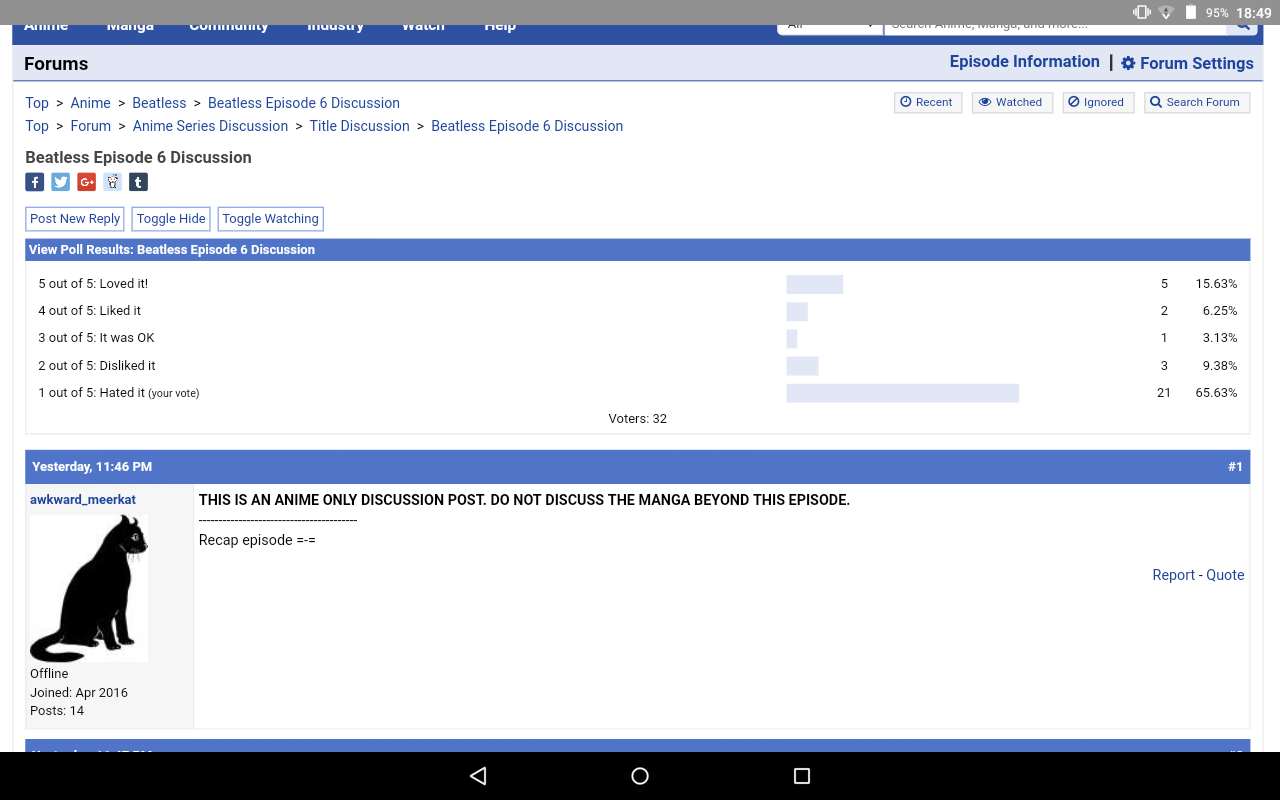Click the black cat avatar image

[89, 588]
